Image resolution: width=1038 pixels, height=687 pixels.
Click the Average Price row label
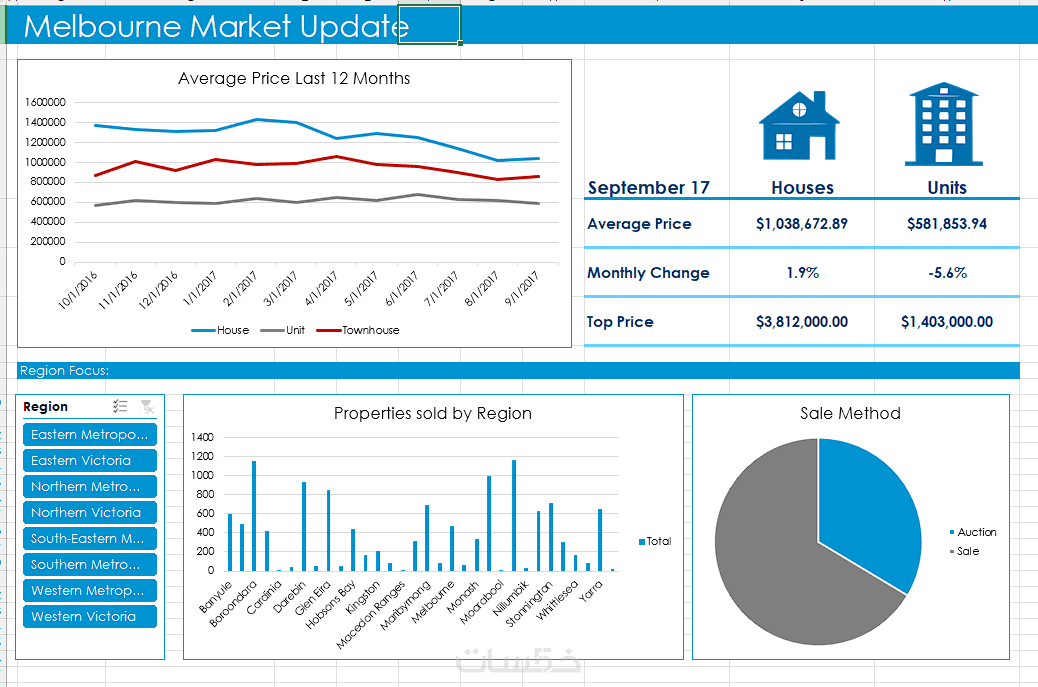[639, 224]
